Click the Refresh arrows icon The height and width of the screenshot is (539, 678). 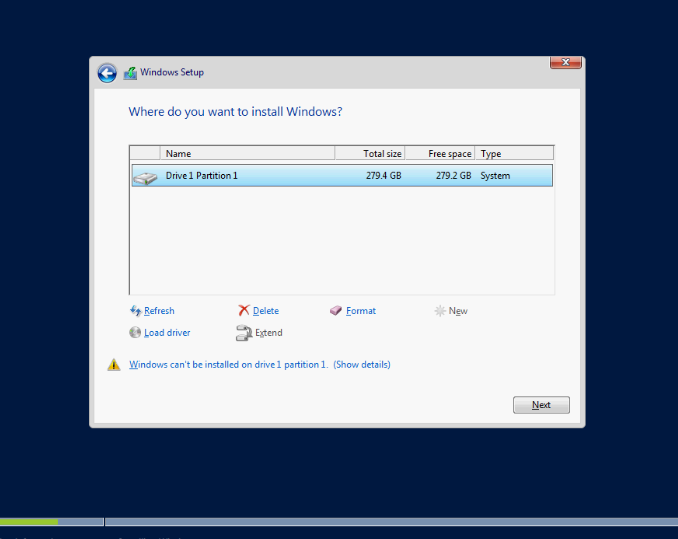pos(135,310)
